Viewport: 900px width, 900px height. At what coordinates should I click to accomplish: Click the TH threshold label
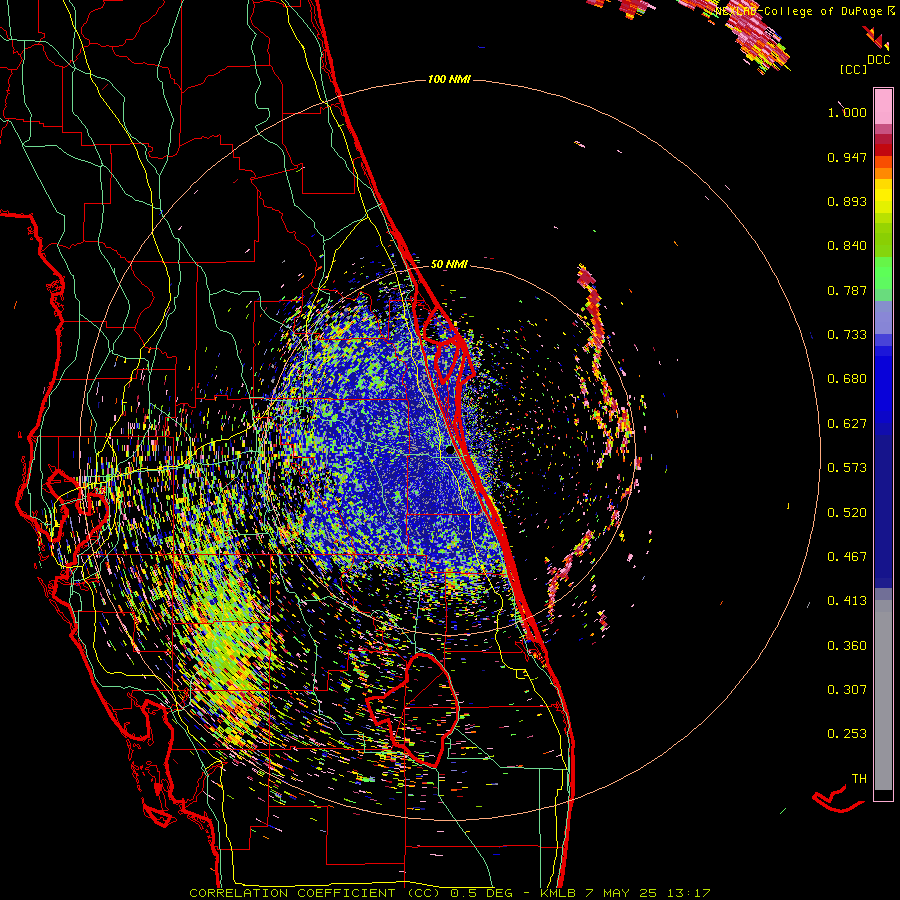[x=859, y=779]
